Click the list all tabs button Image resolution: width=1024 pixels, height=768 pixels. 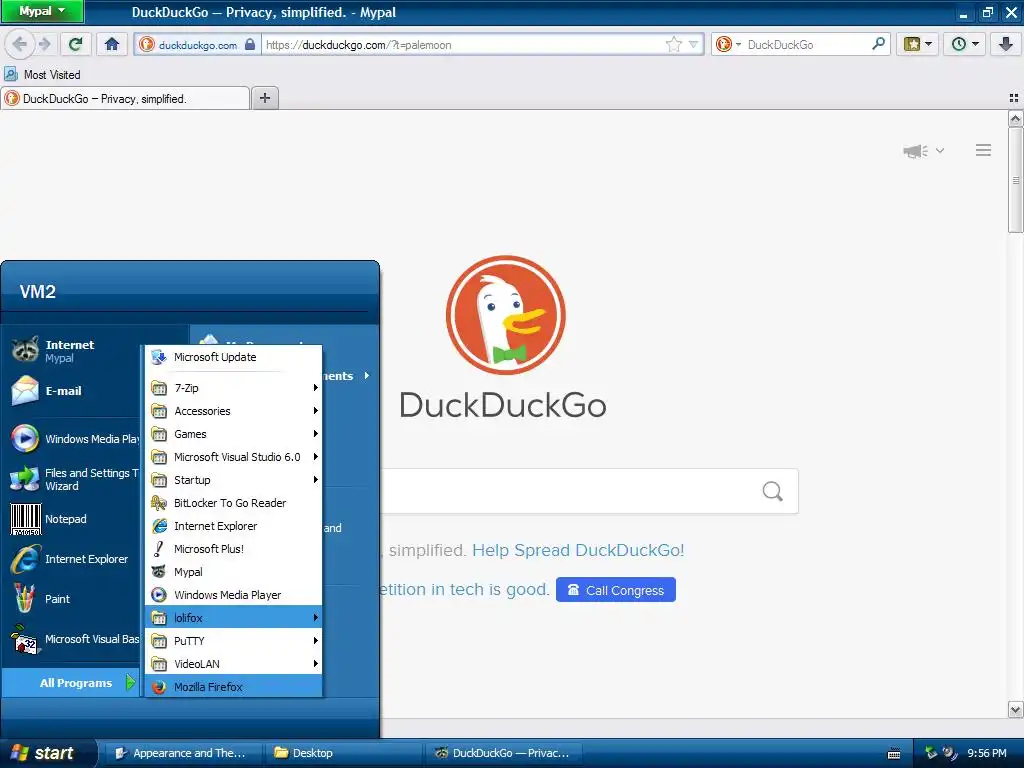point(1014,98)
